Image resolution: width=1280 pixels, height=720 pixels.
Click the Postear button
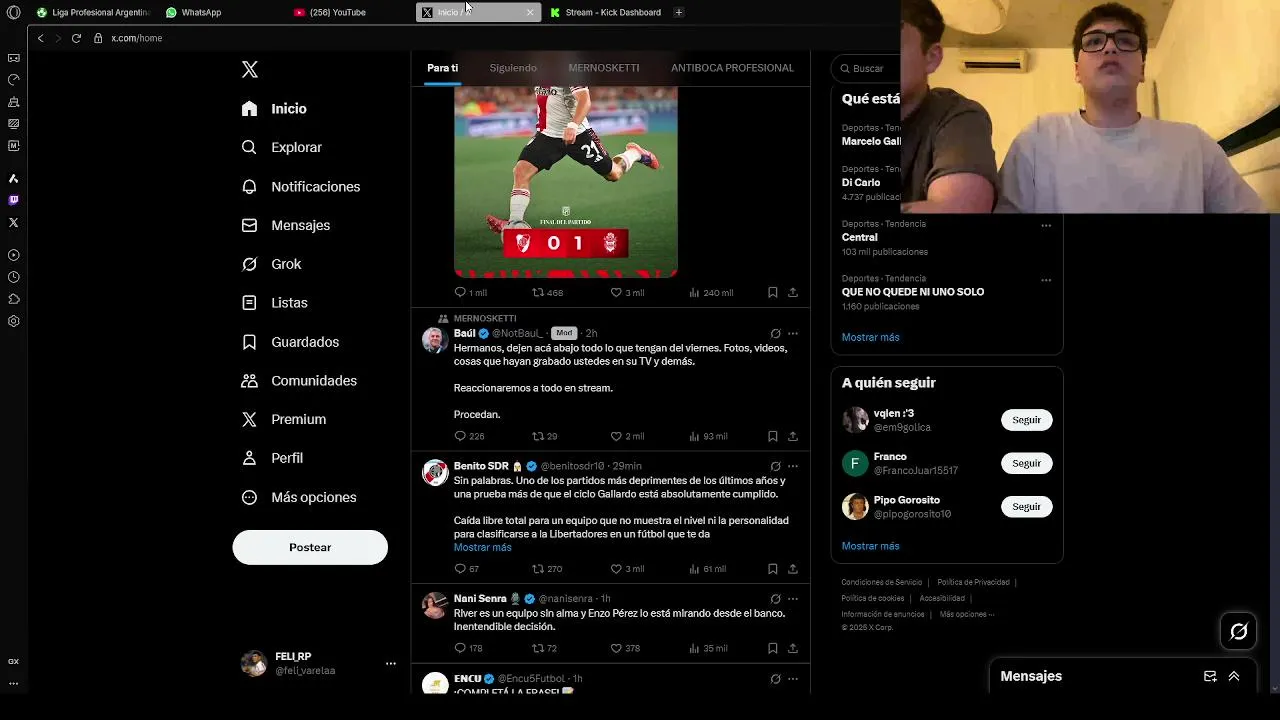tap(310, 547)
